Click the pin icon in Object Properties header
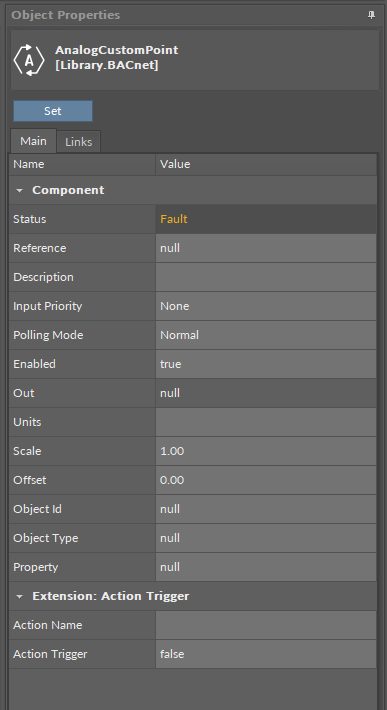 [372, 15]
